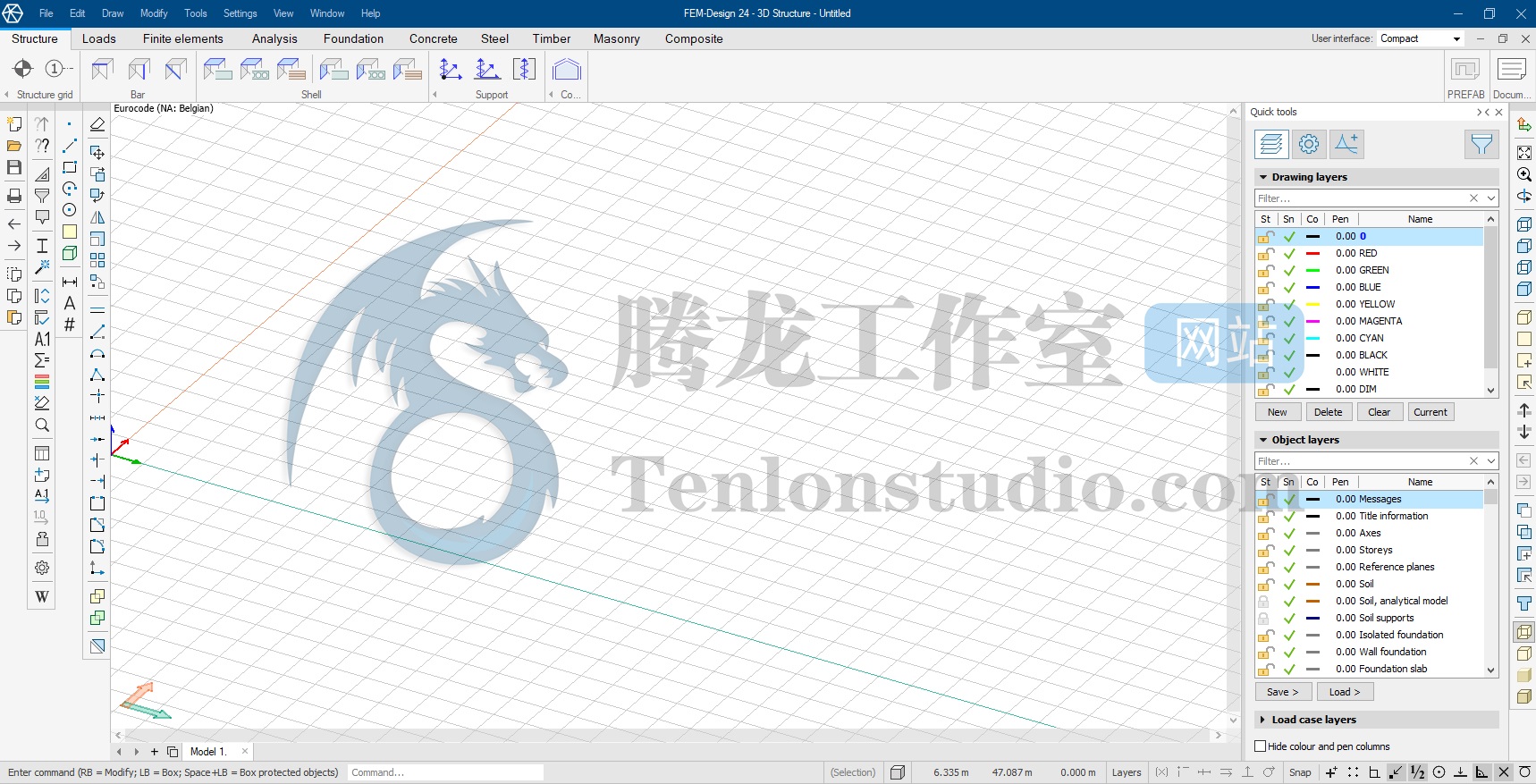
Task: Select the PREFAB tool icon
Action: click(x=1465, y=70)
